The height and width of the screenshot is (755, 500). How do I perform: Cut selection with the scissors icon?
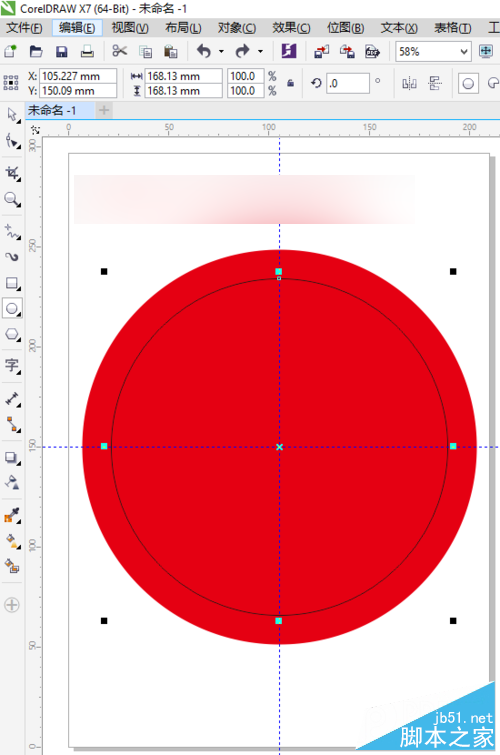pyautogui.click(x=119, y=51)
